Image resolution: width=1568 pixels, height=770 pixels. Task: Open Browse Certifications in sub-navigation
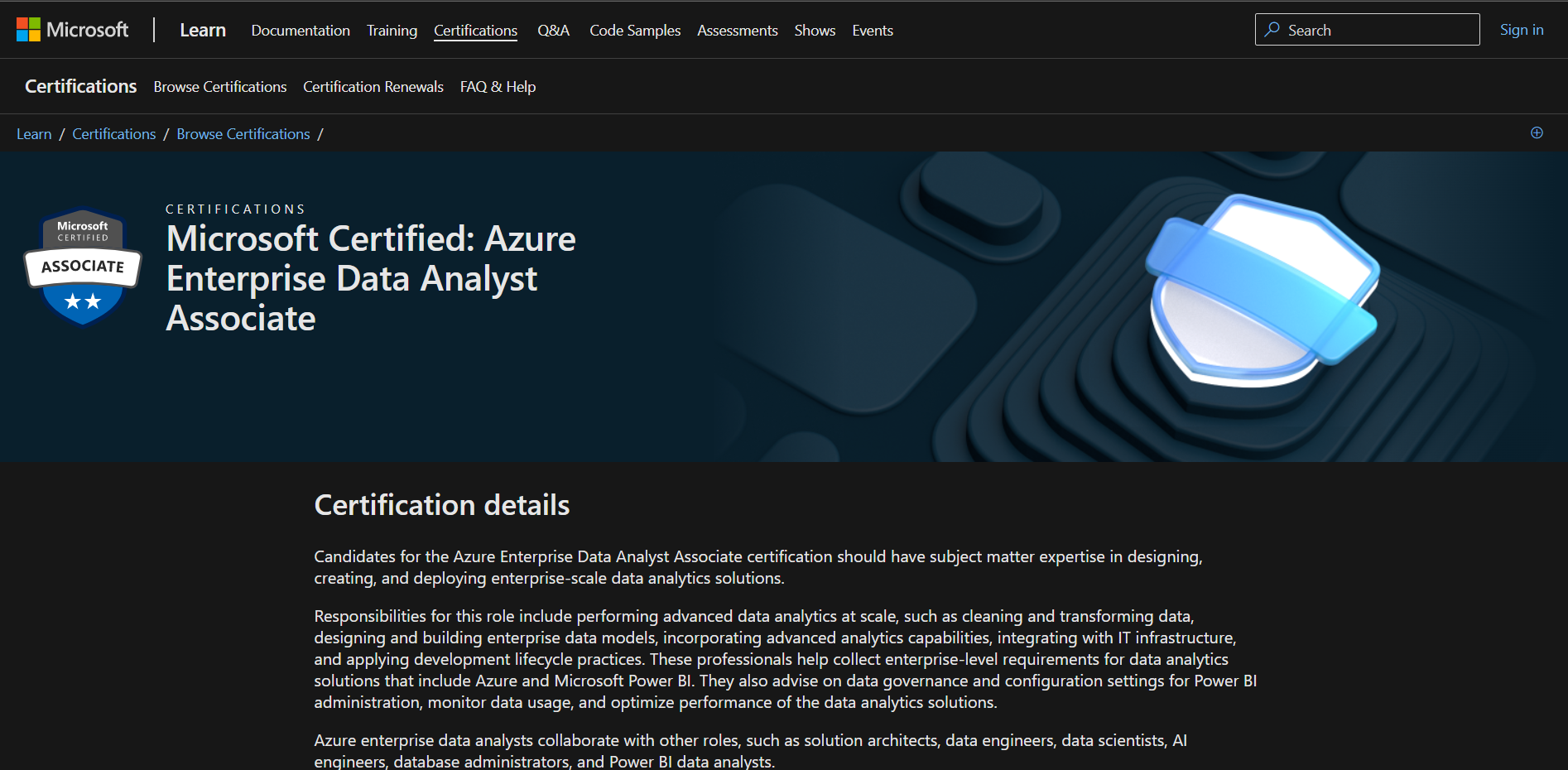point(220,87)
